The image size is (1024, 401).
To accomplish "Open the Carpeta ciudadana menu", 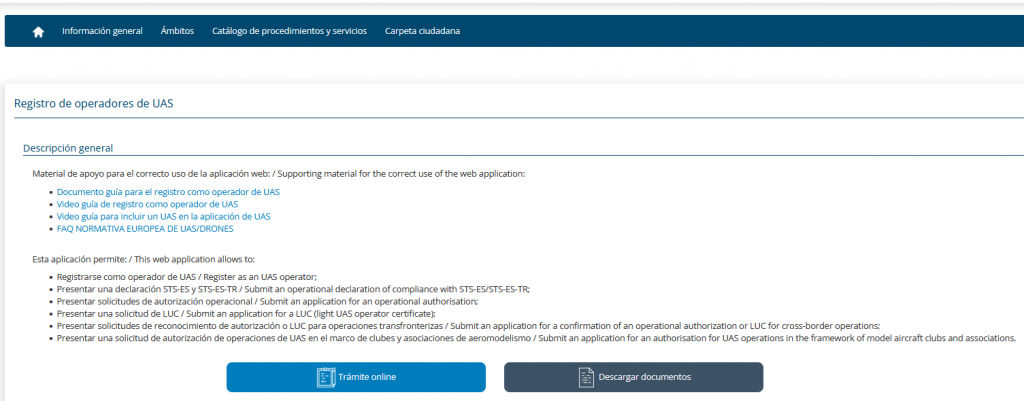I will [423, 31].
